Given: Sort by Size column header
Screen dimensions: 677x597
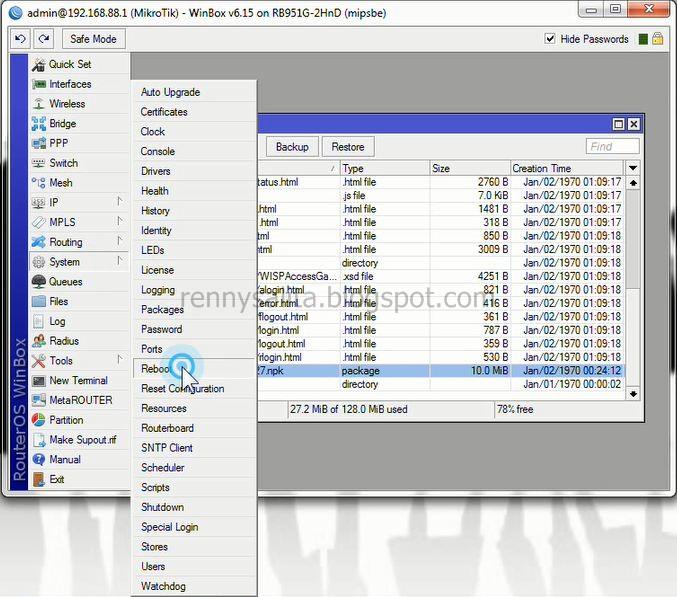Looking at the screenshot, I should pos(470,168).
